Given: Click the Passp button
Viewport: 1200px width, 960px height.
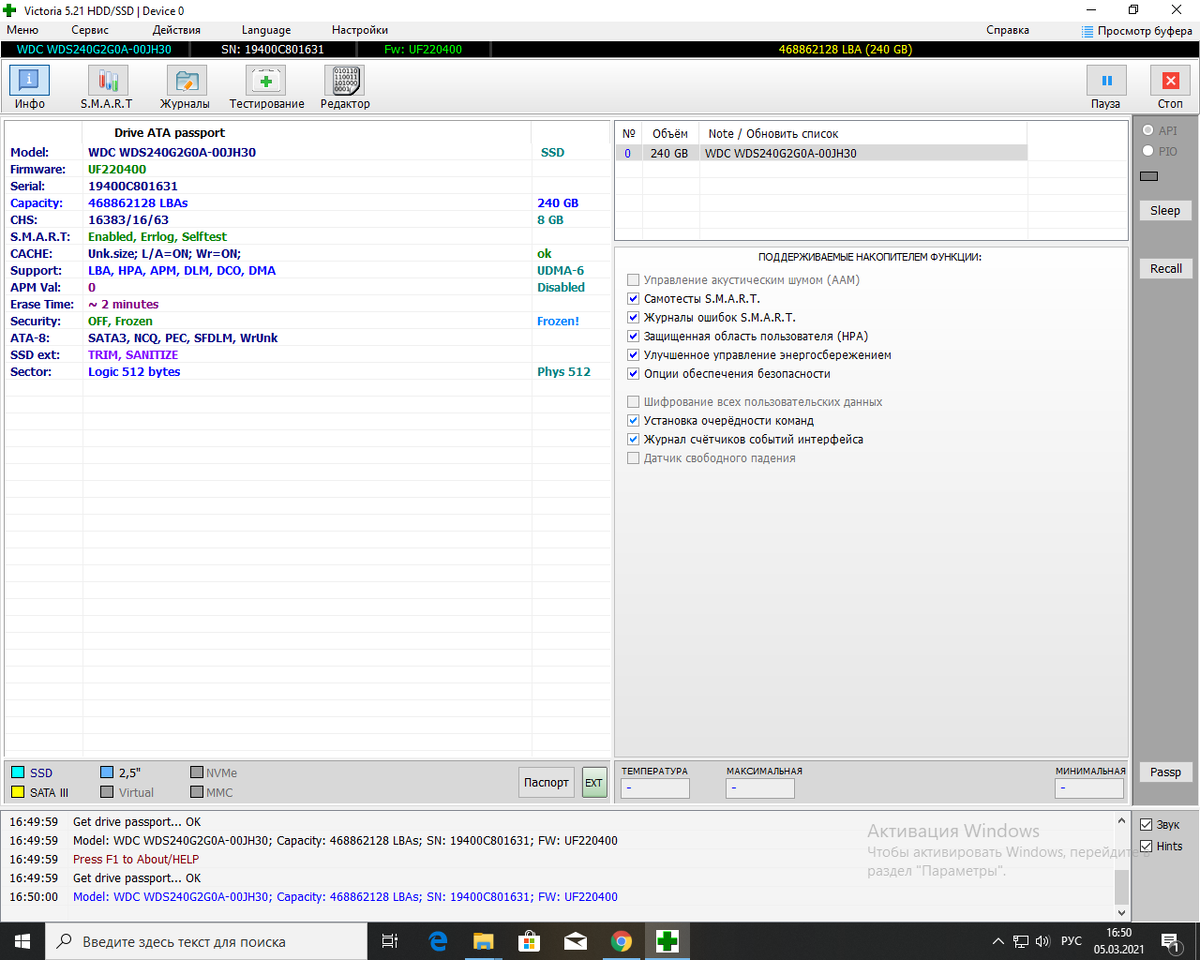Looking at the screenshot, I should click(x=1165, y=772).
